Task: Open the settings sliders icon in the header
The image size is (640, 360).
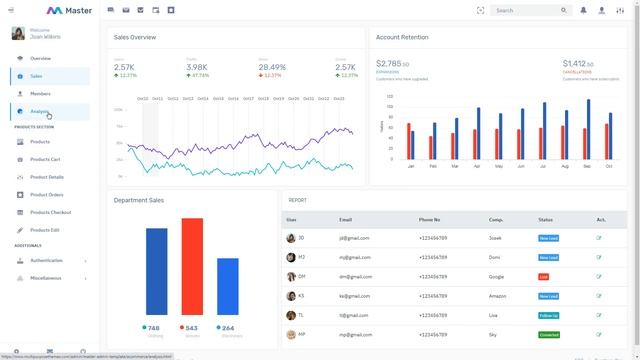Action: [x=620, y=11]
